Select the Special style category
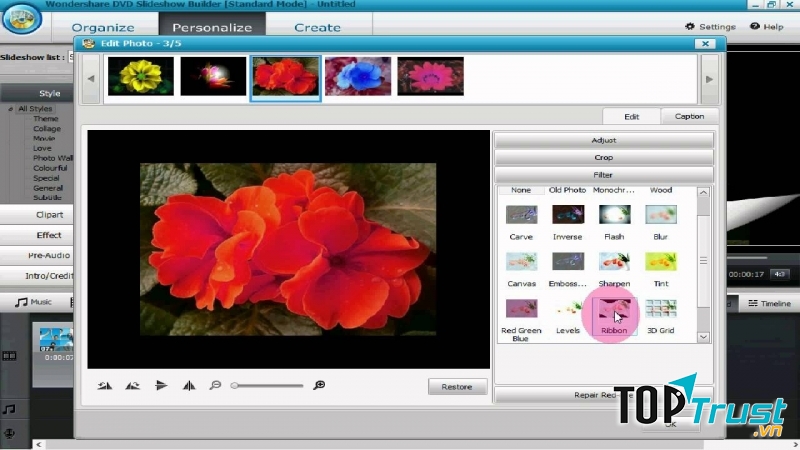This screenshot has width=800, height=450. tap(46, 178)
